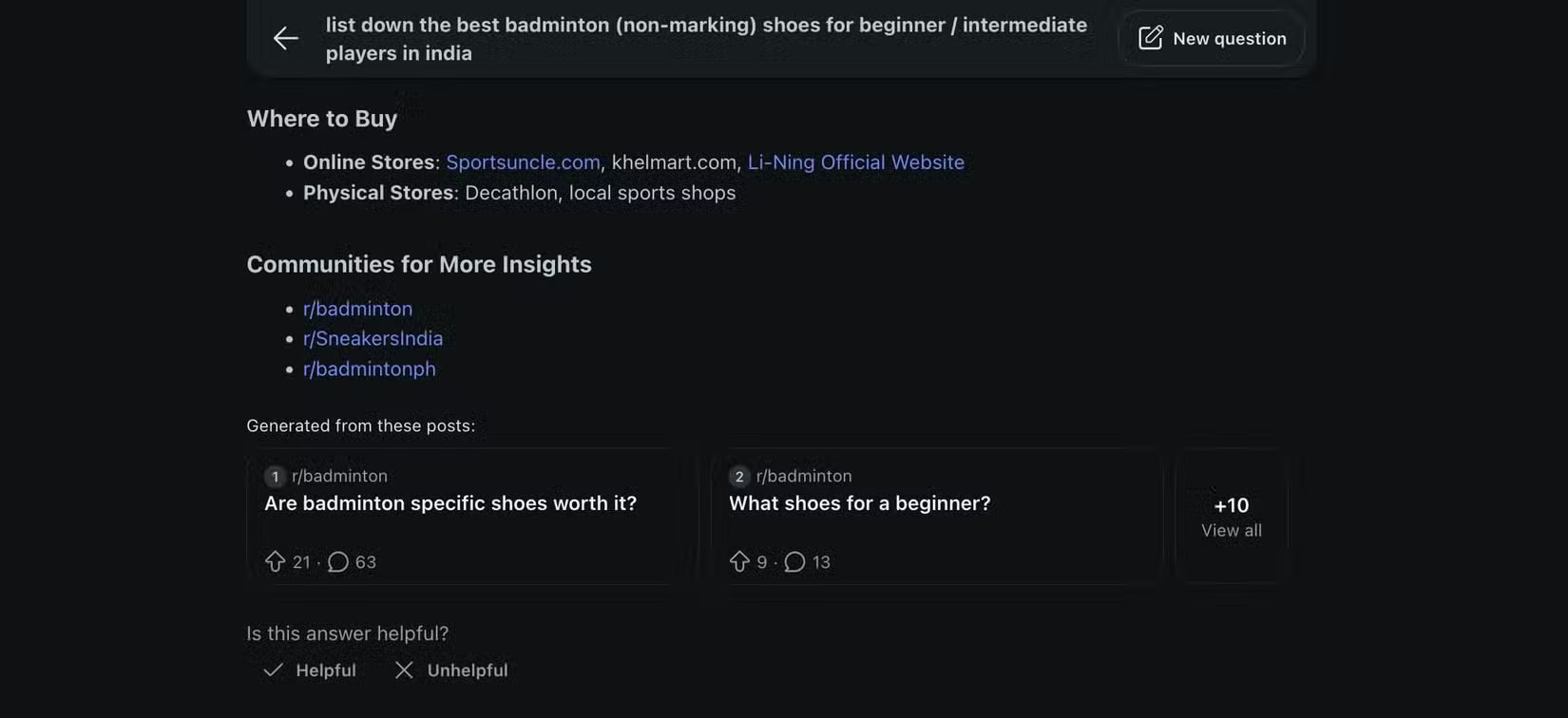Mark the answer as Helpful
1568x718 pixels.
[324, 670]
